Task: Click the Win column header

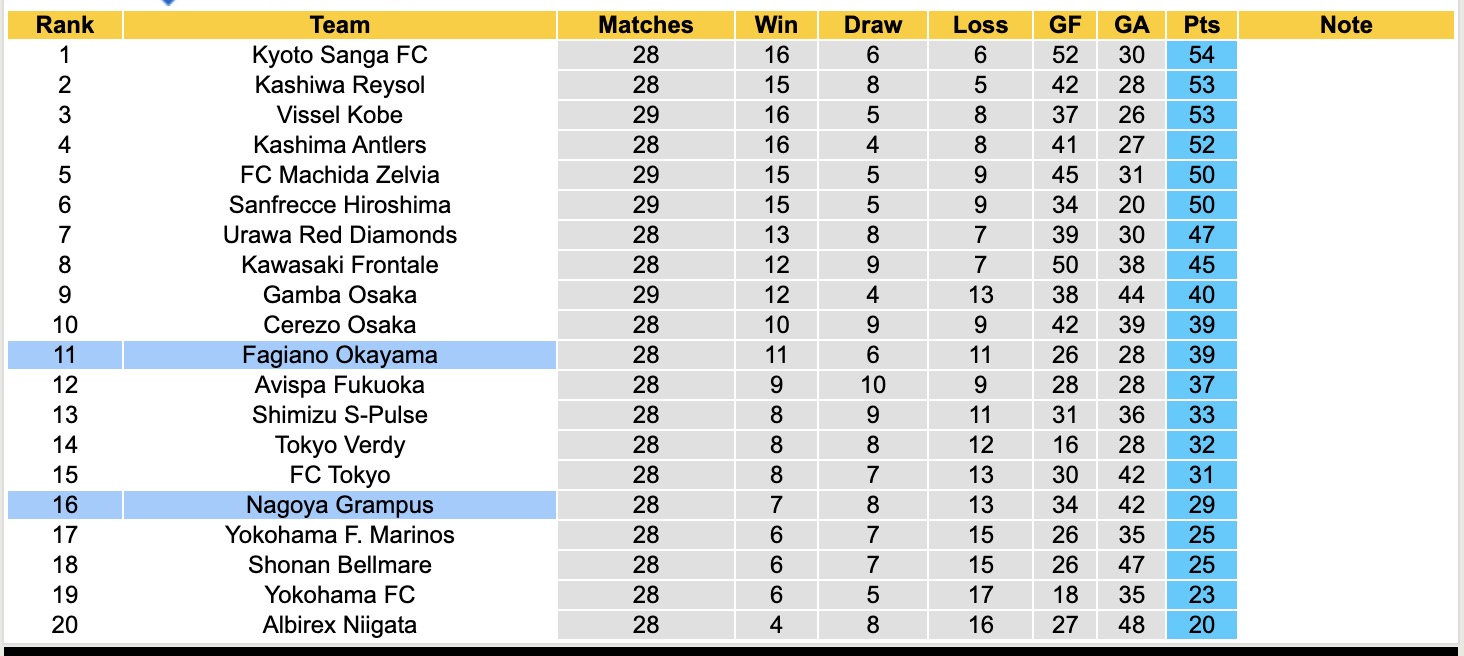Action: 776,25
